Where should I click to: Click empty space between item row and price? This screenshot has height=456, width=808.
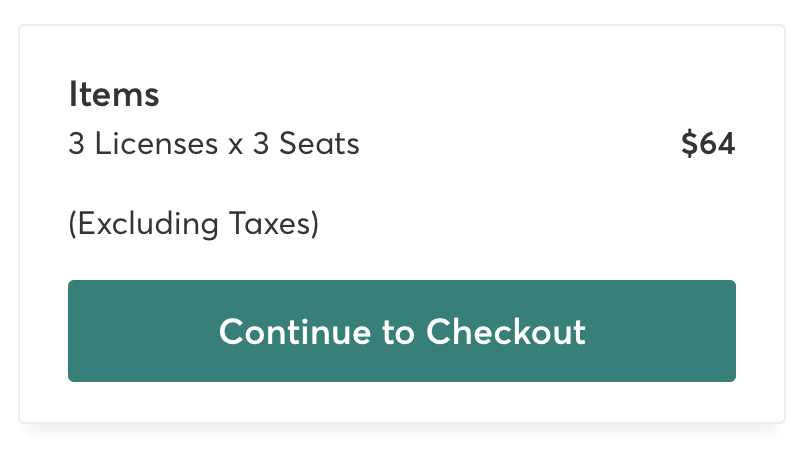[x=520, y=143]
